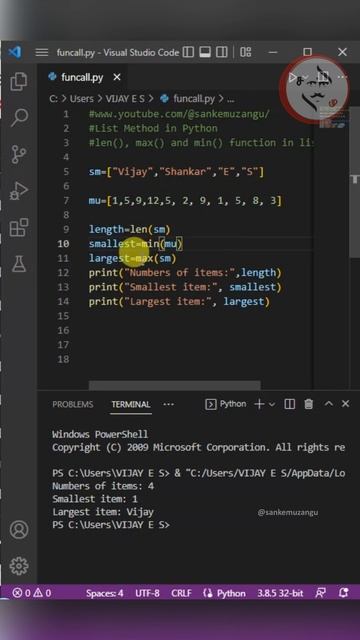Click the print "Smallest item:" line
The image size is (360, 640).
point(185,287)
